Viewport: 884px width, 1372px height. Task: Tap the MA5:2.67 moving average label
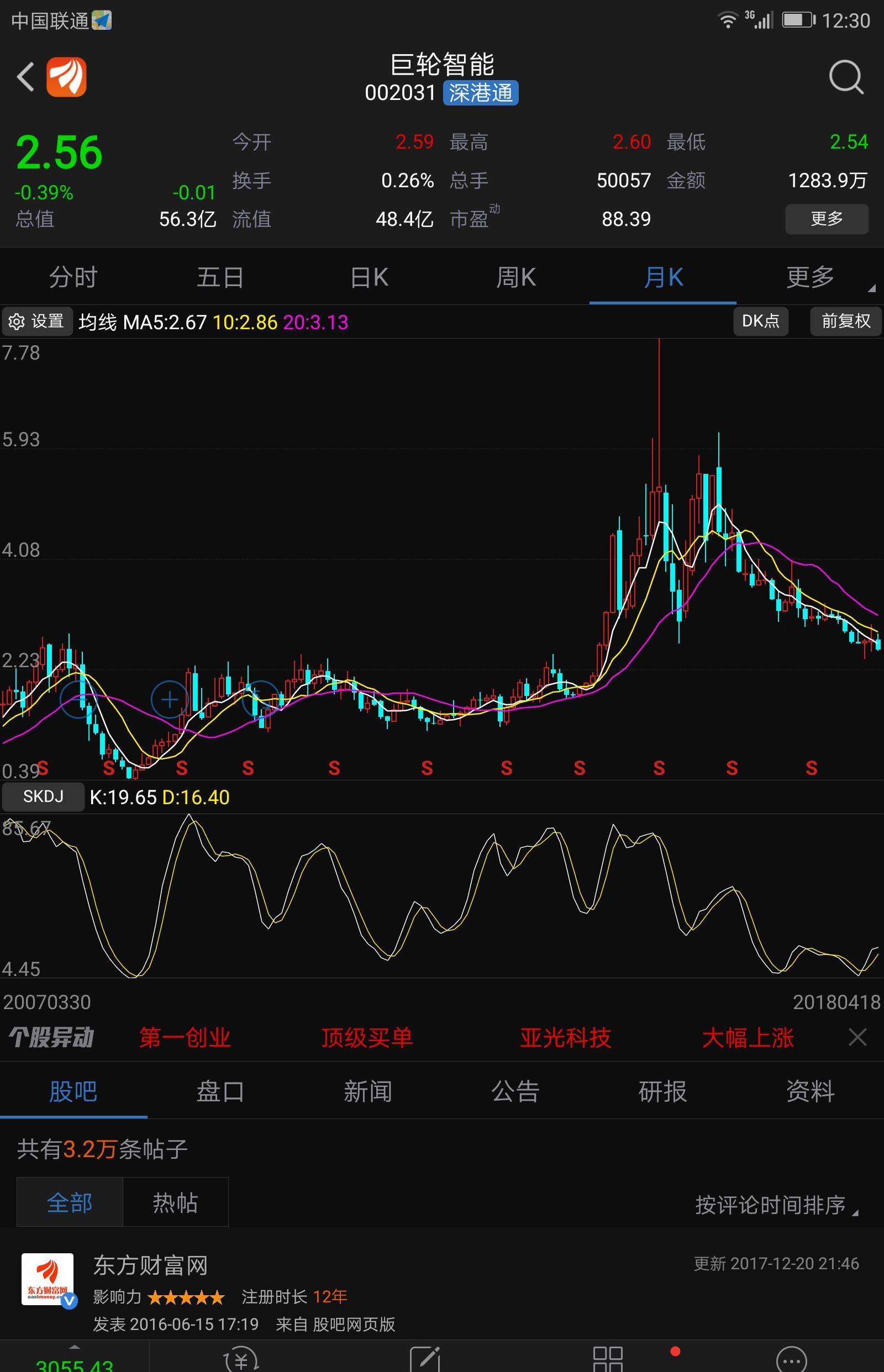point(165,323)
